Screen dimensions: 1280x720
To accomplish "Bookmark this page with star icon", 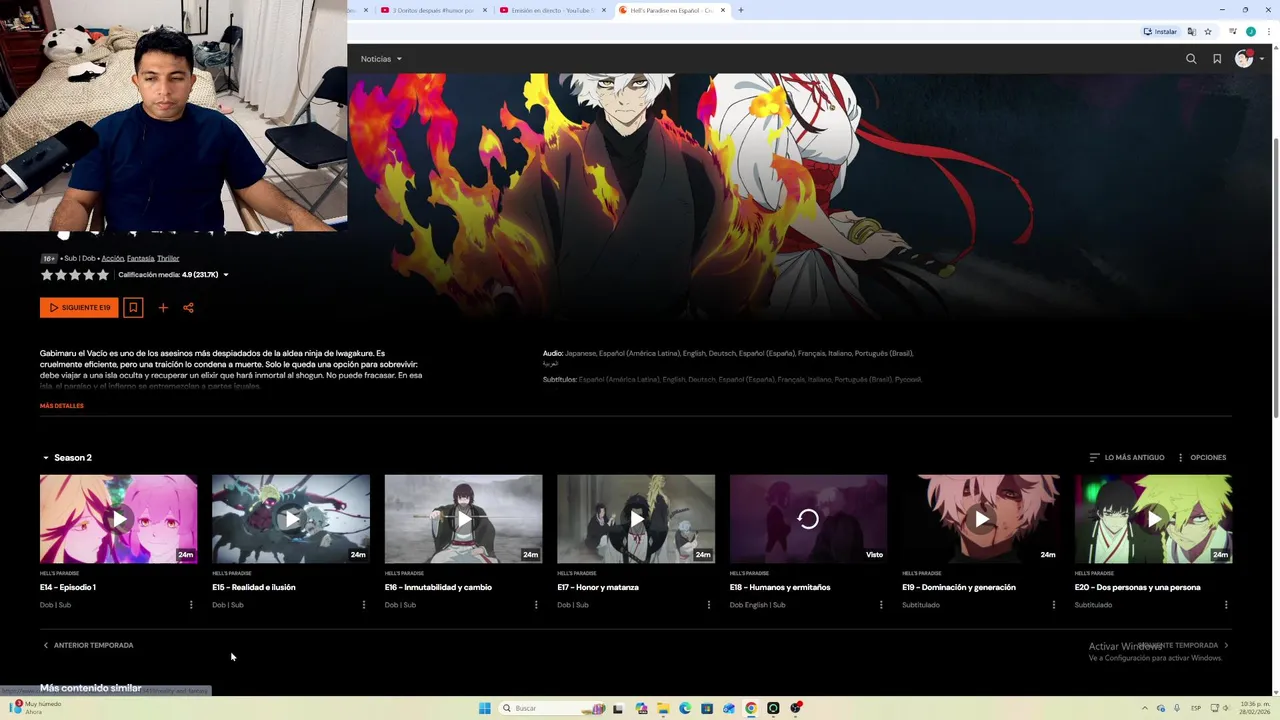I will coord(1208,32).
